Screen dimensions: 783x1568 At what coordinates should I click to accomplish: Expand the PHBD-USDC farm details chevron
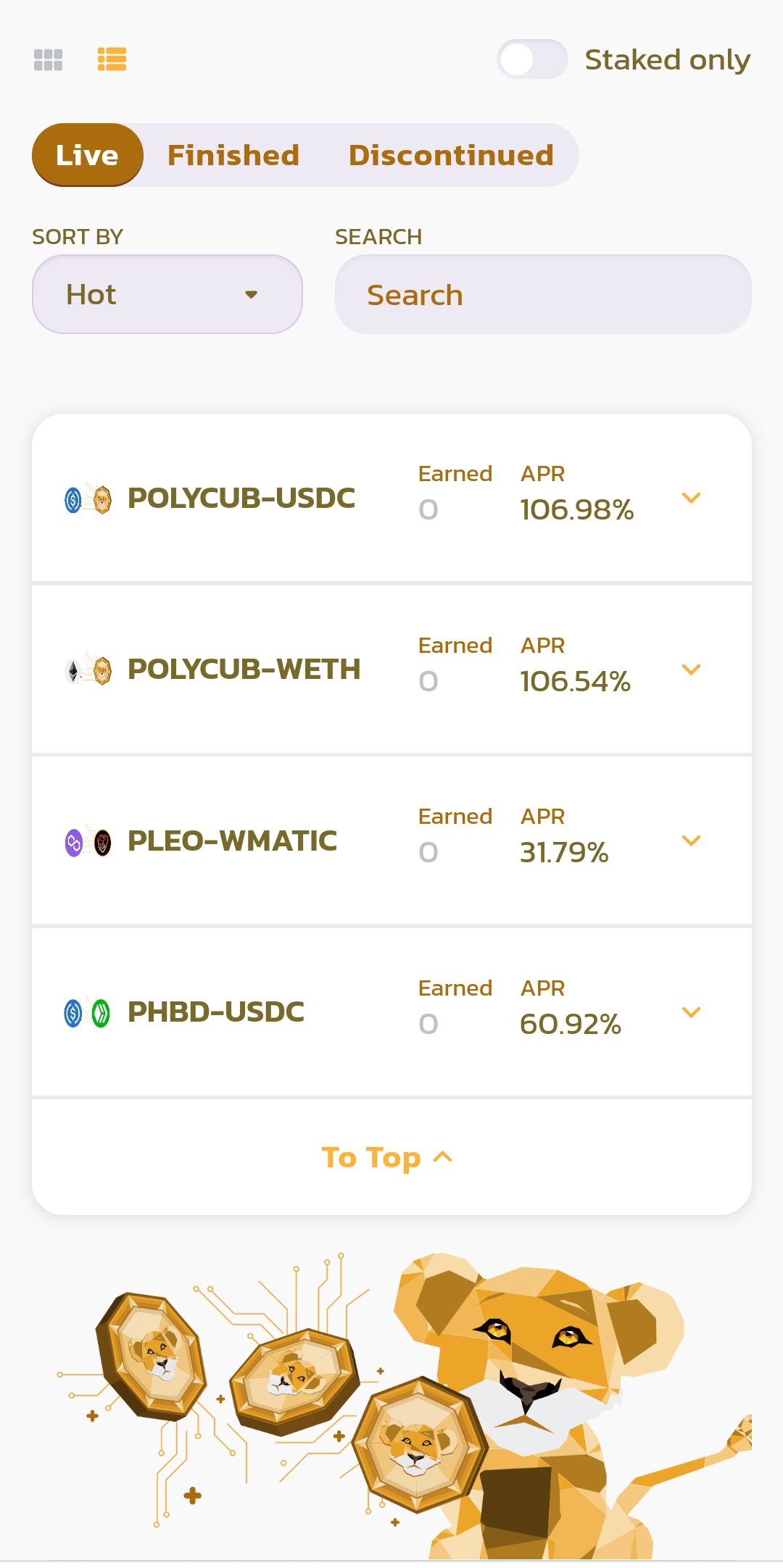click(692, 1012)
